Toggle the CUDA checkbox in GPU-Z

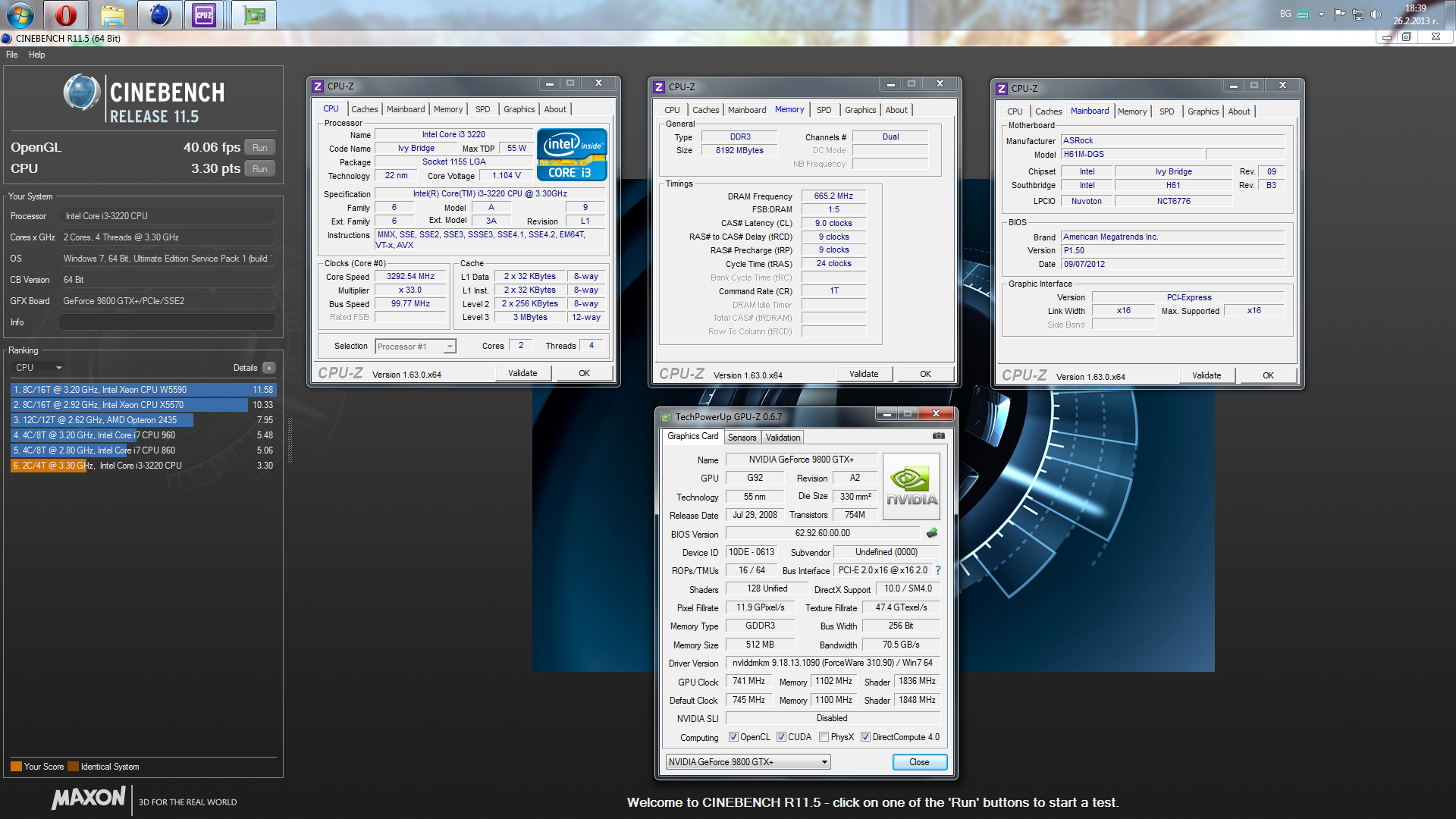[x=781, y=737]
